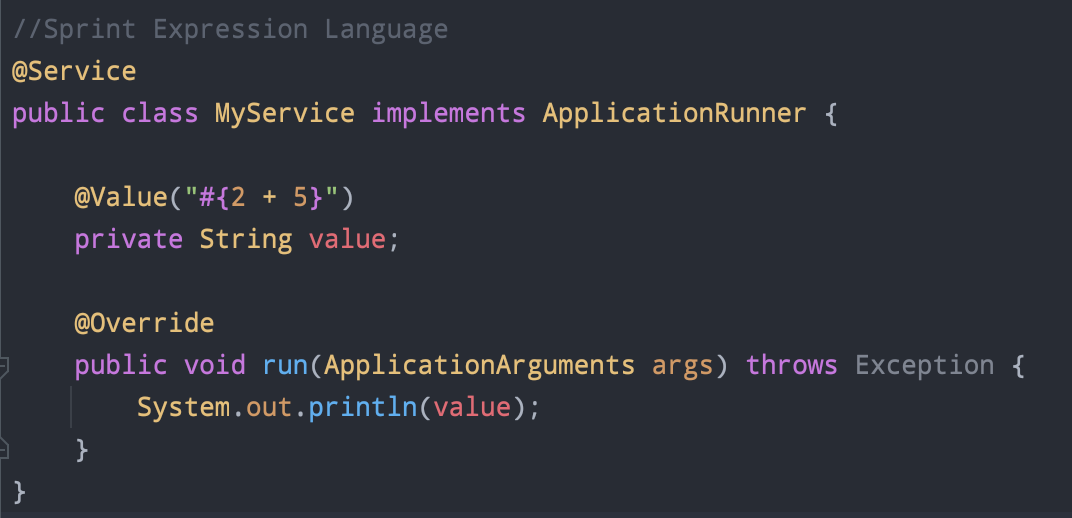Click 'System' in the println statement
This screenshot has height=518, width=1072.
tap(184, 407)
